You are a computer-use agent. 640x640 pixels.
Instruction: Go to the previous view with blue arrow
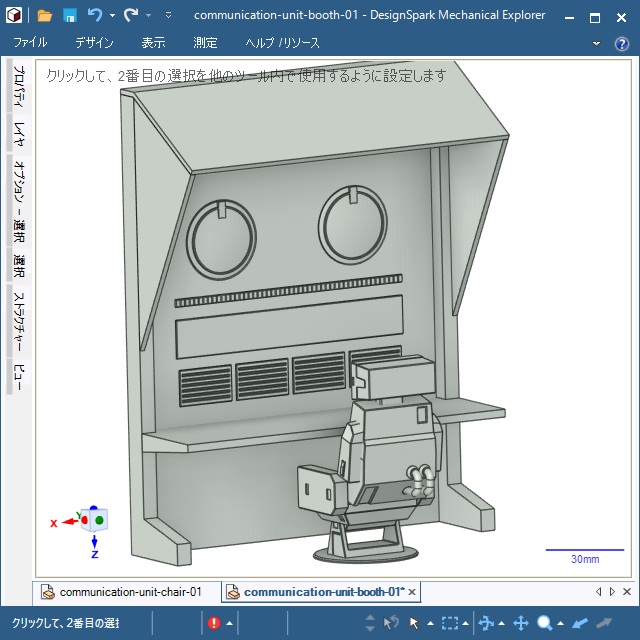click(580, 623)
